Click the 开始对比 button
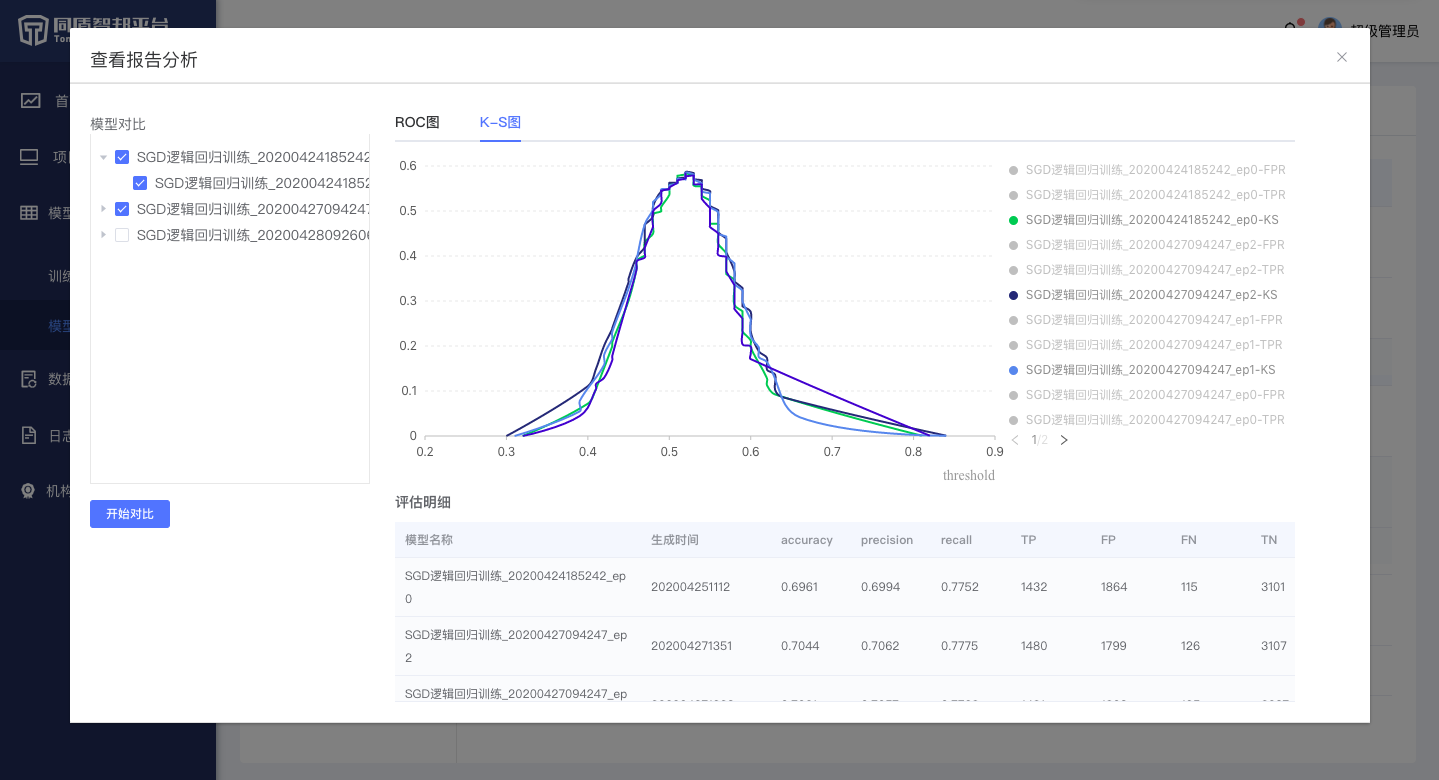The image size is (1439, 780). click(130, 514)
